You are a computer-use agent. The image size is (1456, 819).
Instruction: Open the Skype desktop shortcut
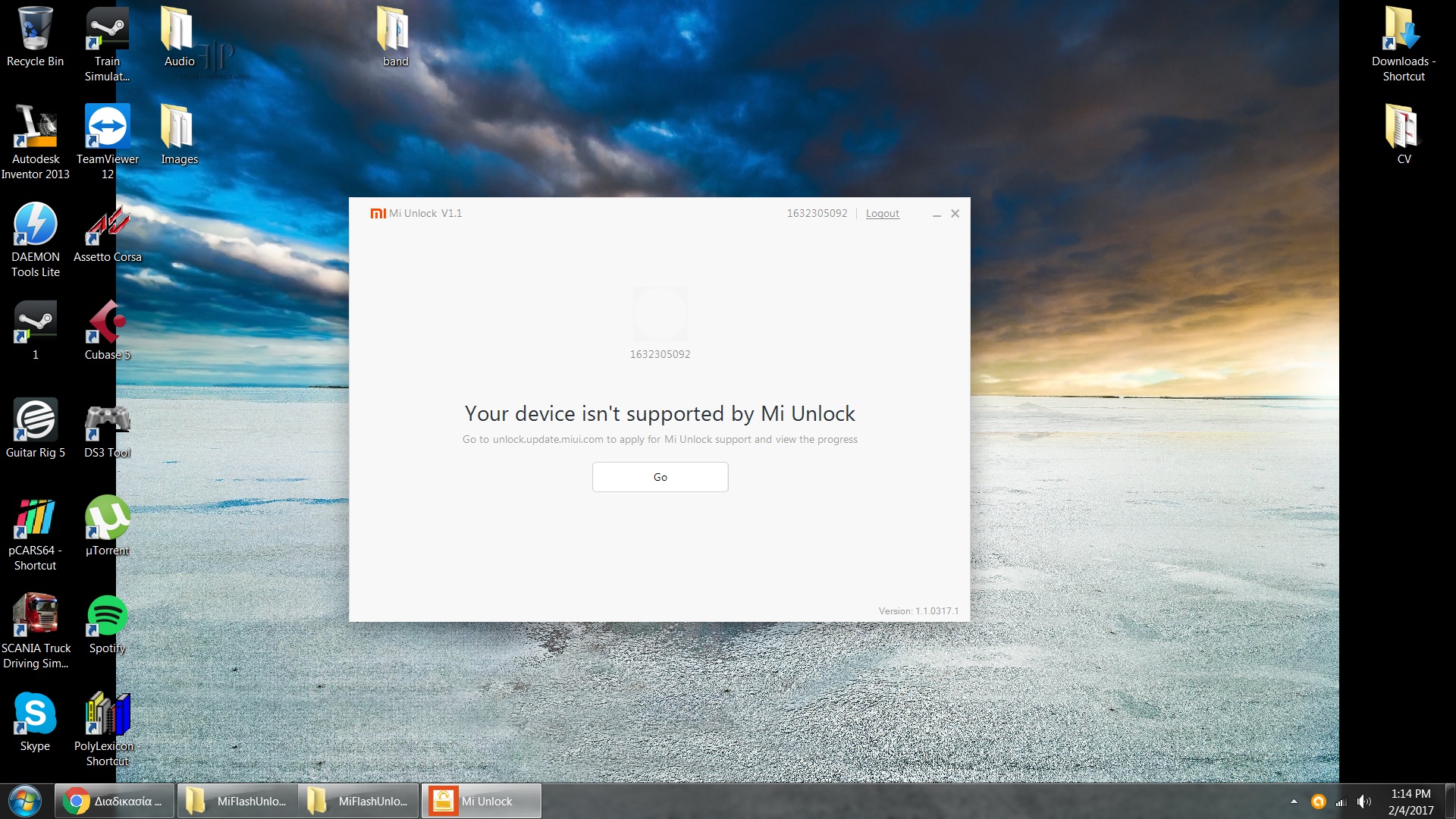pos(35,714)
